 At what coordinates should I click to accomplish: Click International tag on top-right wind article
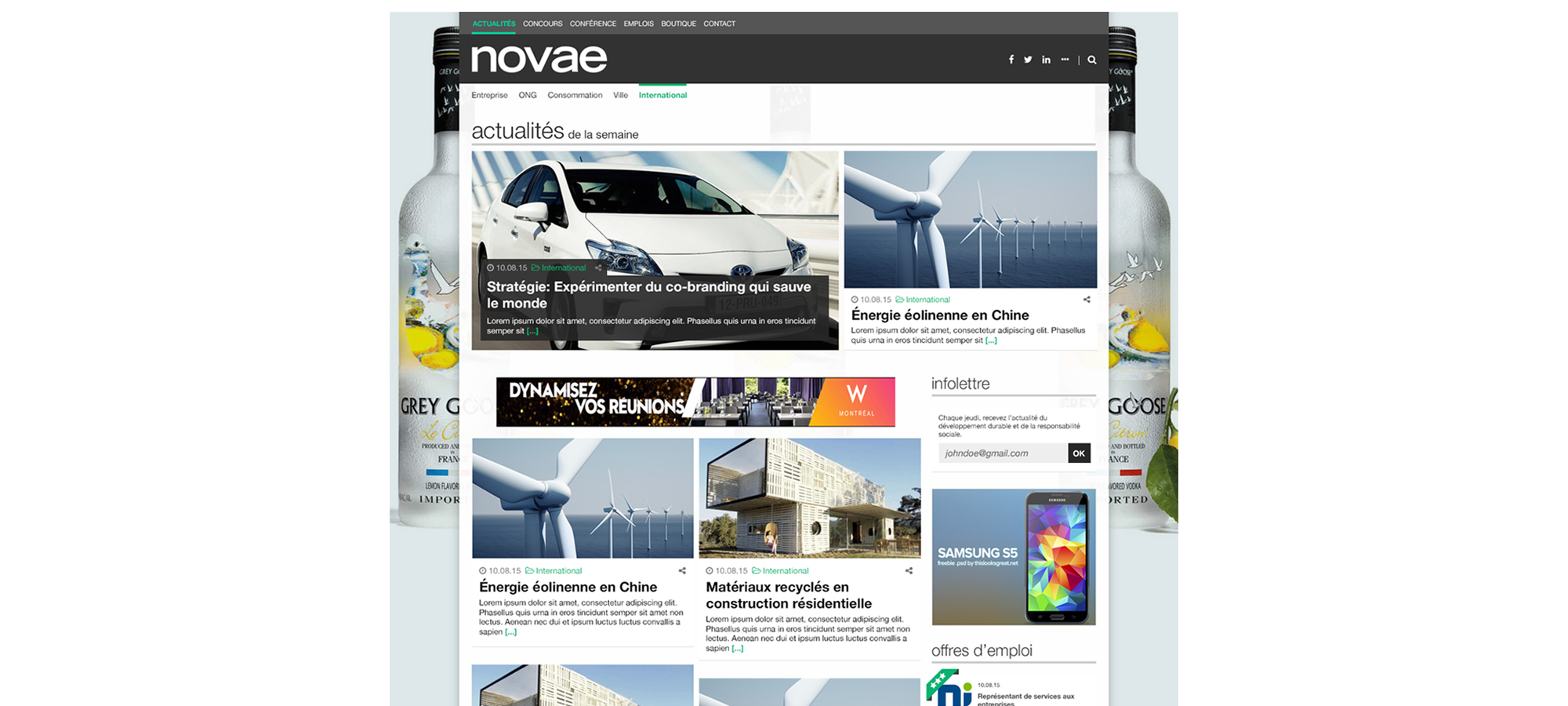pyautogui.click(x=923, y=300)
